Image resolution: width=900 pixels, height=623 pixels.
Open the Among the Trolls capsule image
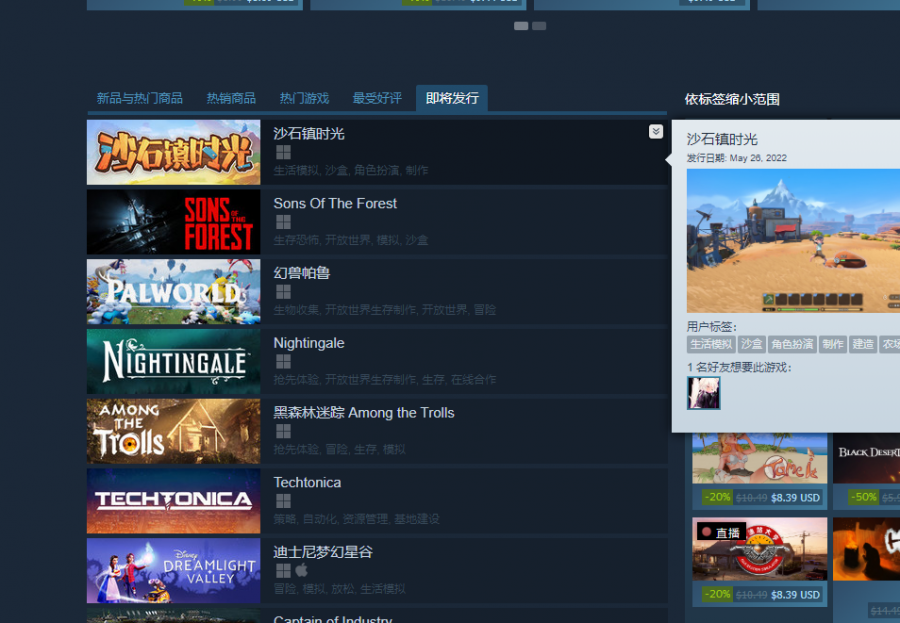point(173,431)
